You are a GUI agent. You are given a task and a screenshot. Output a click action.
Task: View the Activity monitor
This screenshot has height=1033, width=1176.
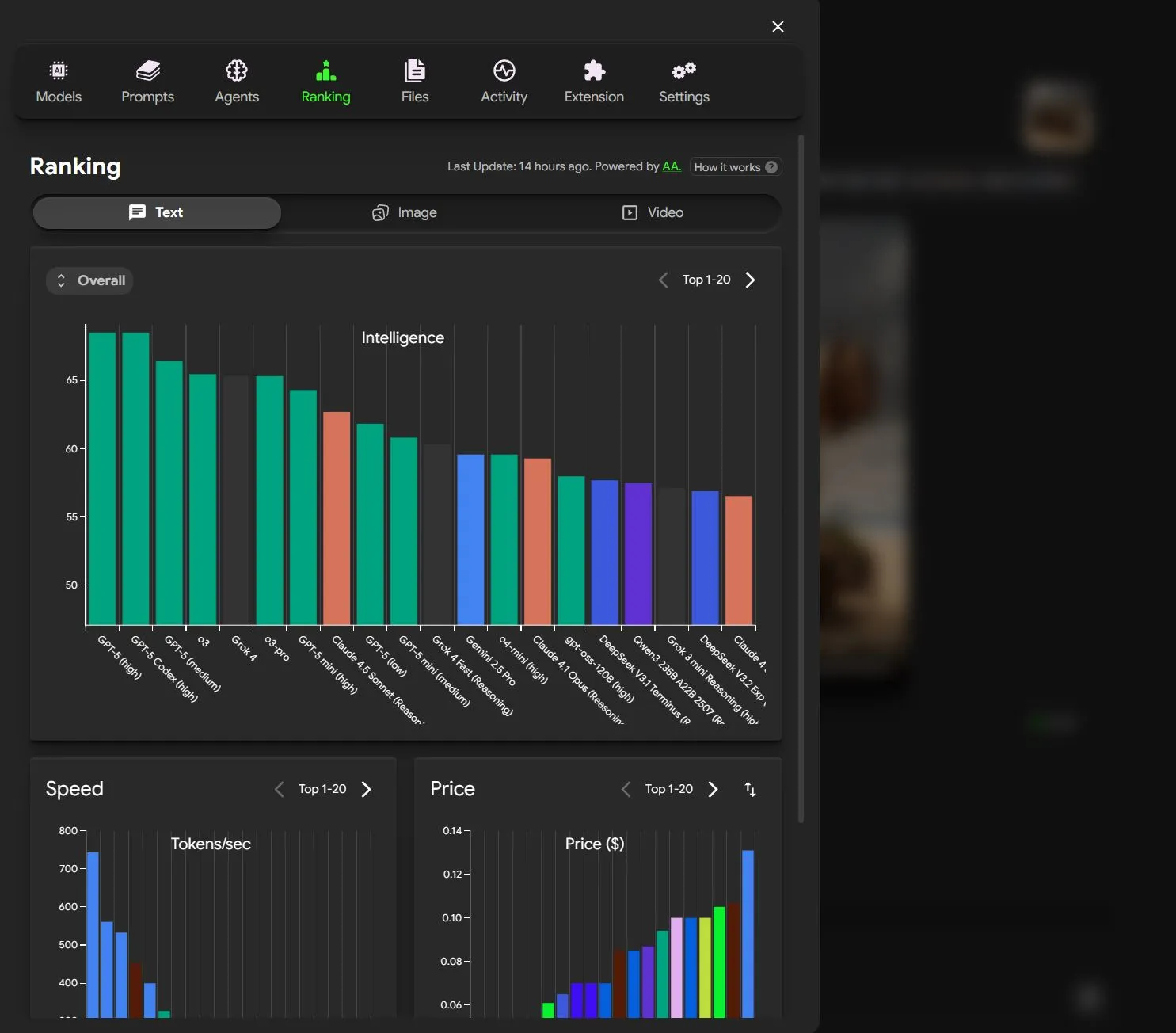[504, 82]
